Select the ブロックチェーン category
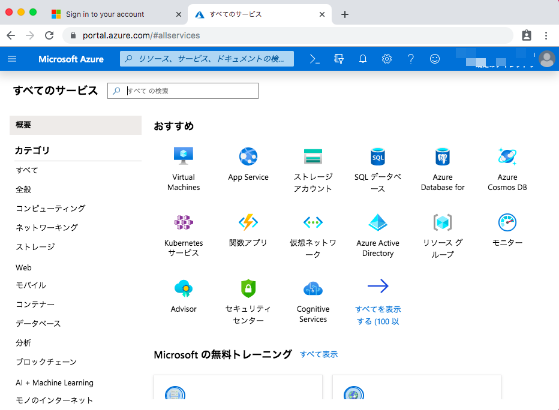 (x=46, y=362)
